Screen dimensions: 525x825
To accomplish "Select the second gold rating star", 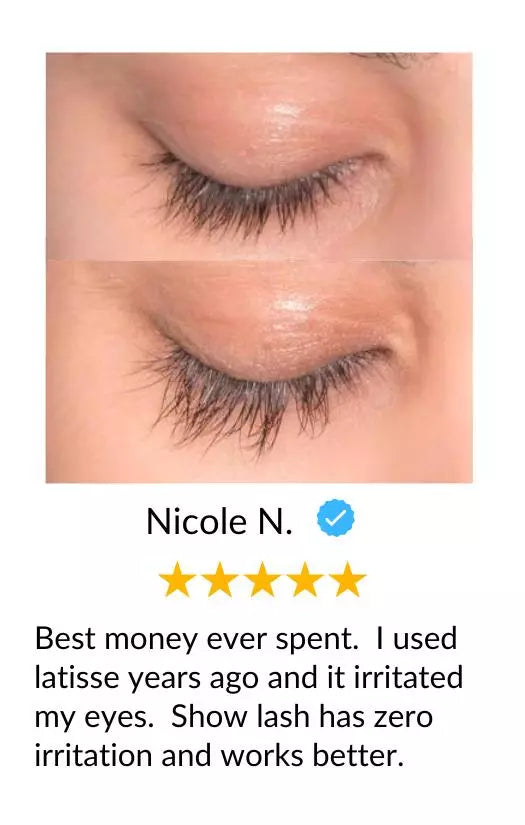I will [x=220, y=579].
